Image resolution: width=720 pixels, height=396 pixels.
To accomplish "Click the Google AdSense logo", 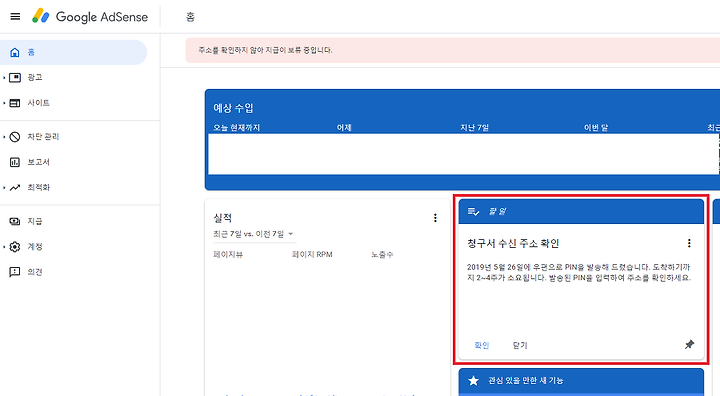I will pyautogui.click(x=90, y=17).
